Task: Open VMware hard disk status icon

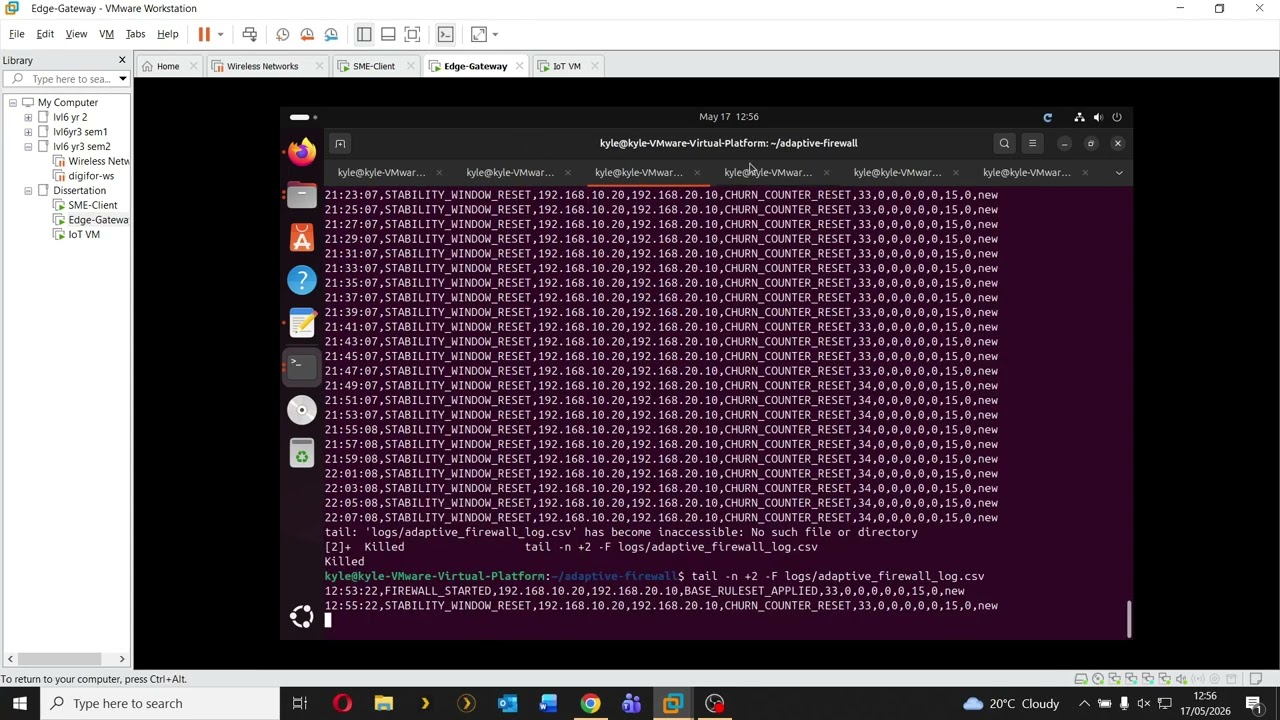Action: [x=1081, y=679]
